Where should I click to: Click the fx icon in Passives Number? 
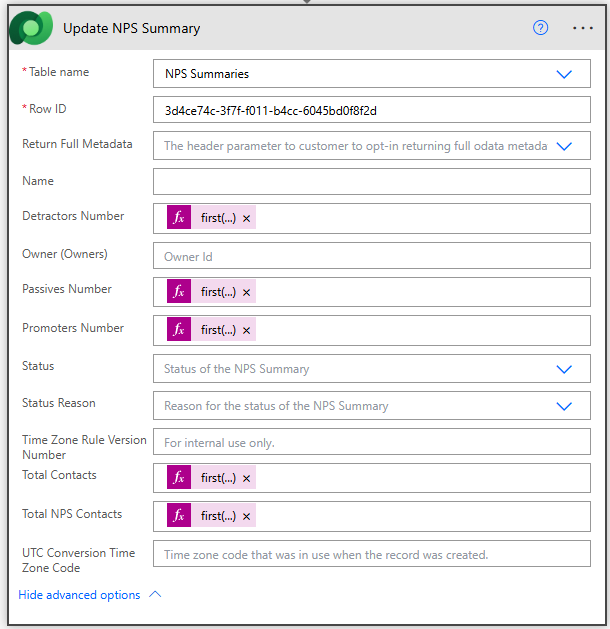[179, 292]
